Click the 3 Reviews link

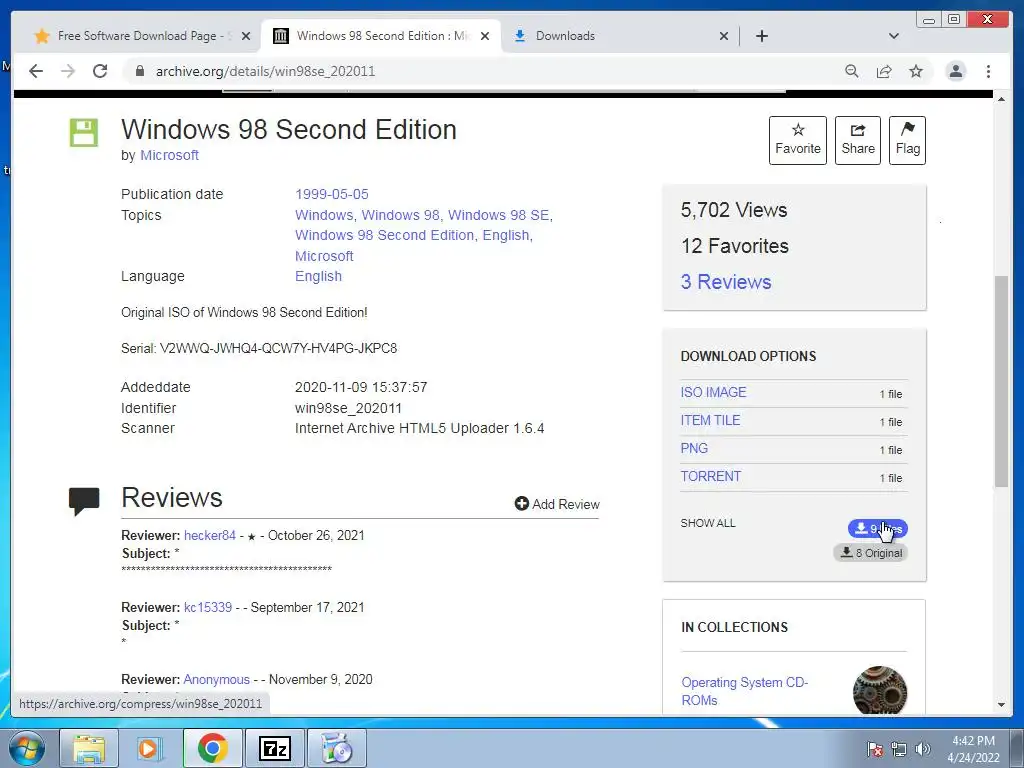726,282
